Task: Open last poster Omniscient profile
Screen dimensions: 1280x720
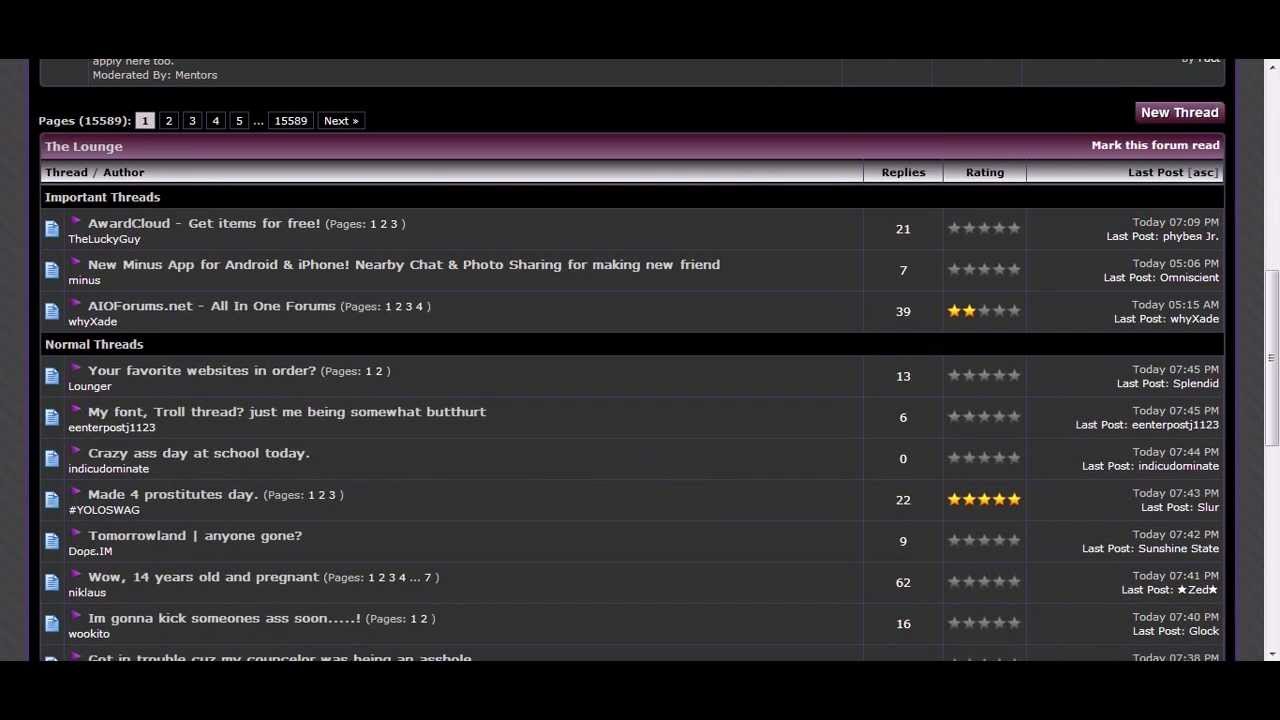Action: [1189, 278]
